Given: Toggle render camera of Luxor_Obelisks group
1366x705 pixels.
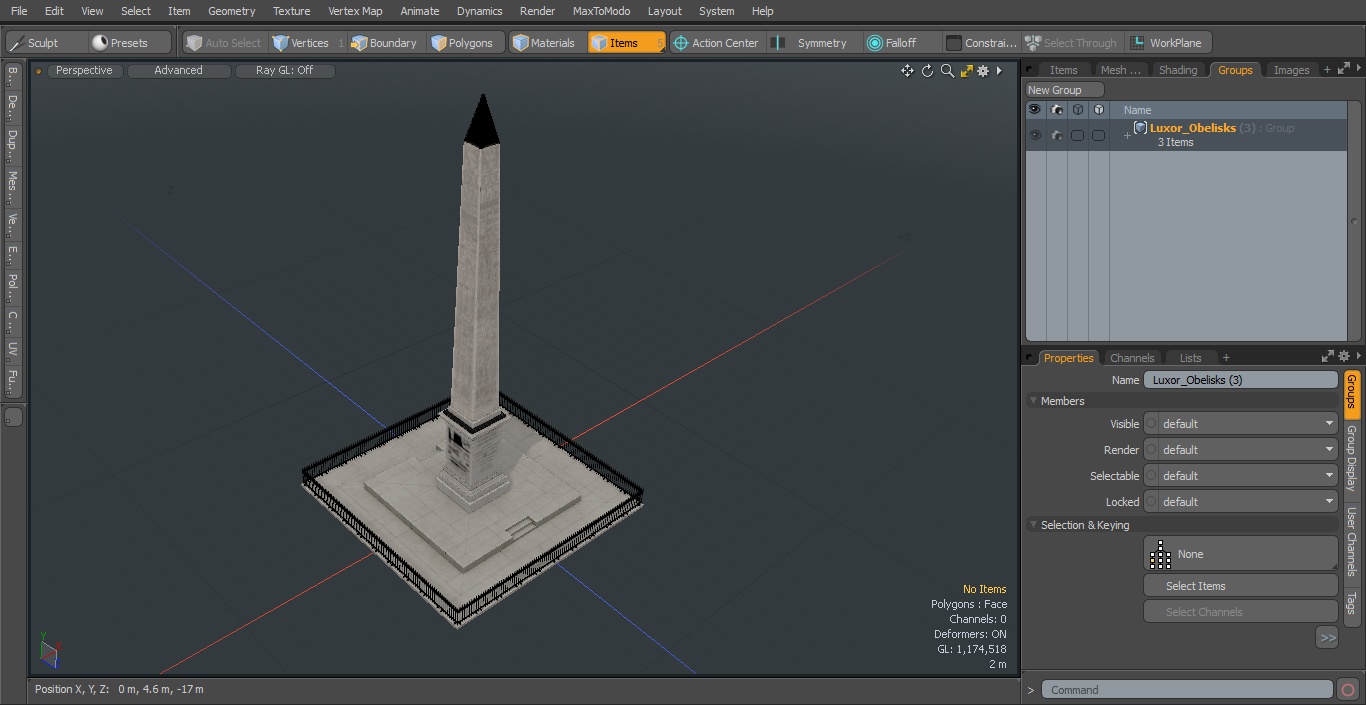Looking at the screenshot, I should (1056, 135).
